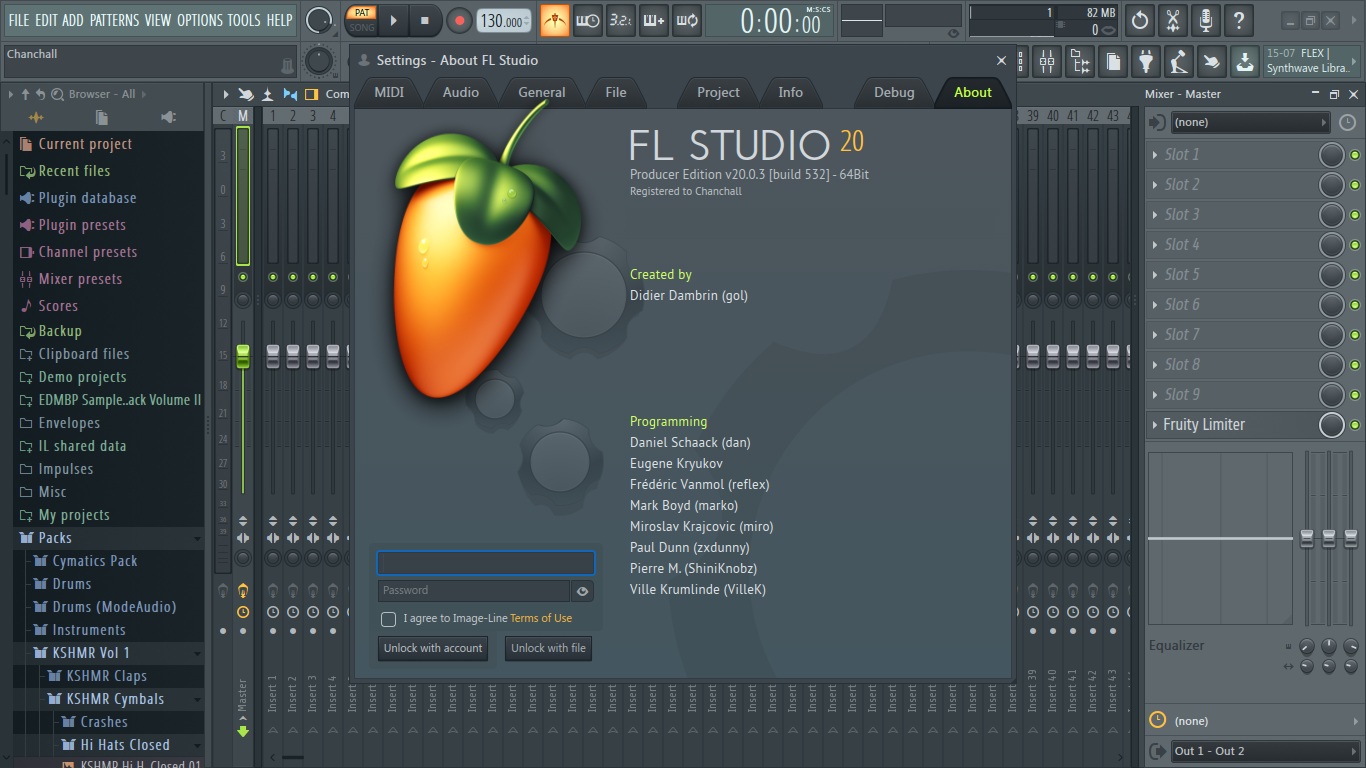The image size is (1366, 768).
Task: Expand Slot 1 effect menu arrow
Action: 1155,155
